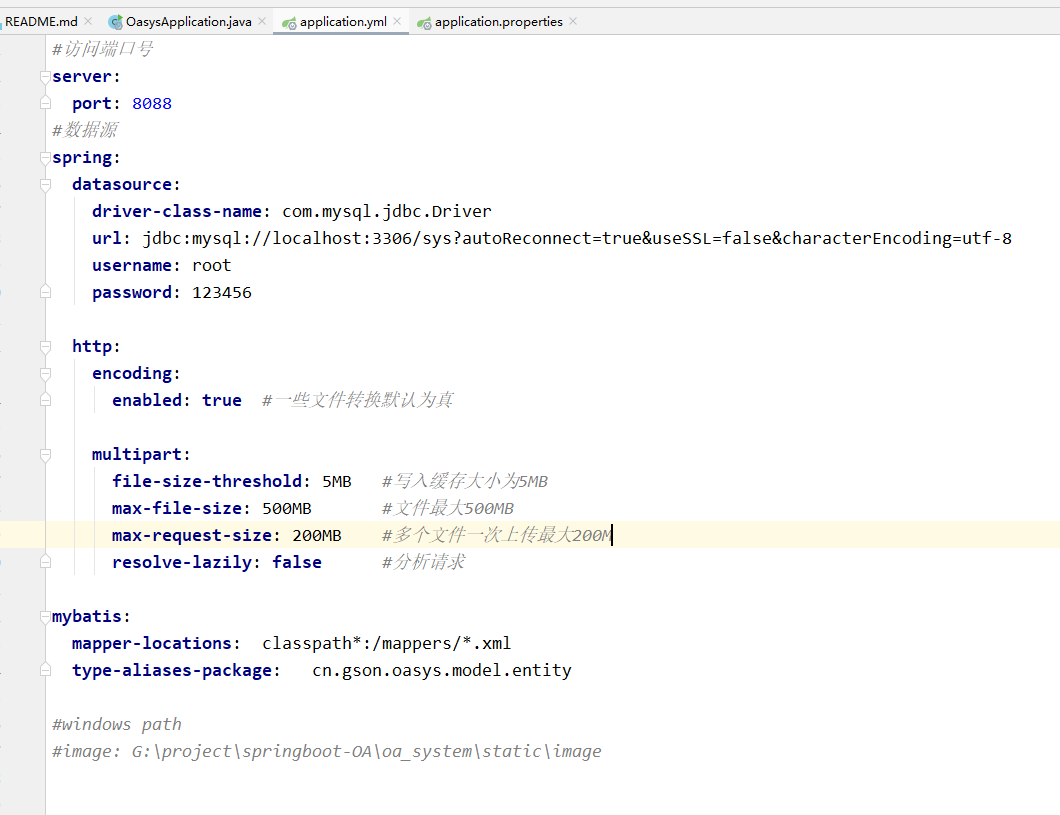This screenshot has height=815, width=1060.
Task: Click the port value 8088
Action: pos(152,103)
